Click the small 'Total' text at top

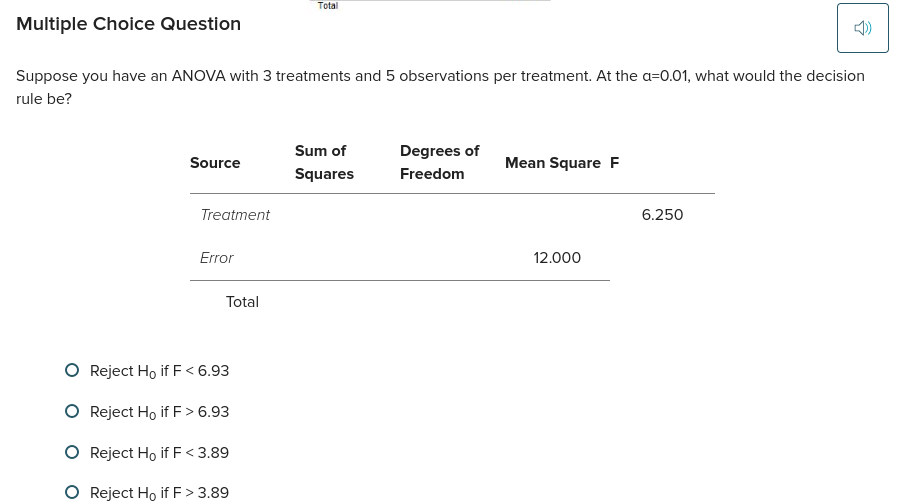click(328, 6)
